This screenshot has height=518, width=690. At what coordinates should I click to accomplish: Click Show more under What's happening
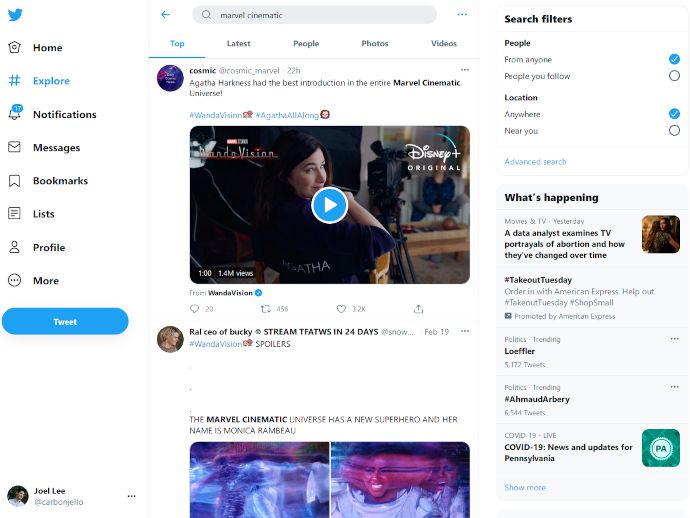pyautogui.click(x=525, y=488)
